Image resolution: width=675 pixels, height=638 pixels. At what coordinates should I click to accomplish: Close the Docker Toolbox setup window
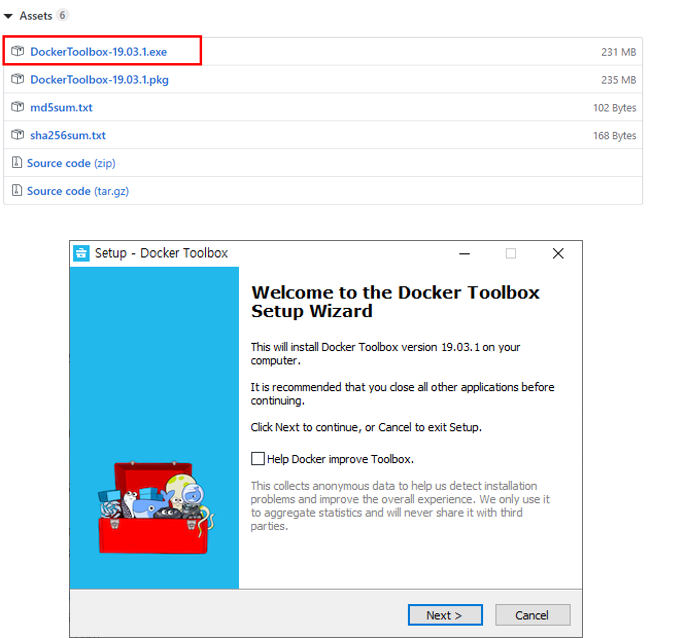click(558, 254)
